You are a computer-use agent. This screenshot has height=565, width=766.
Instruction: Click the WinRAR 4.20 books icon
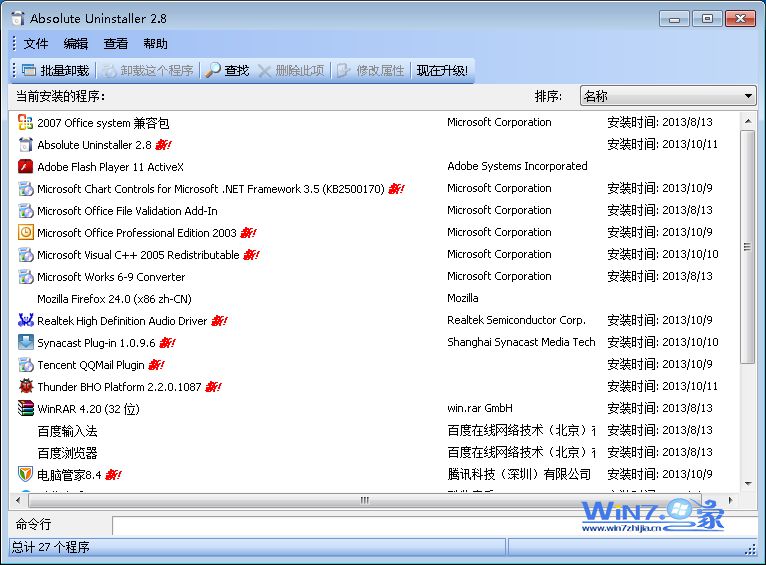(x=25, y=408)
